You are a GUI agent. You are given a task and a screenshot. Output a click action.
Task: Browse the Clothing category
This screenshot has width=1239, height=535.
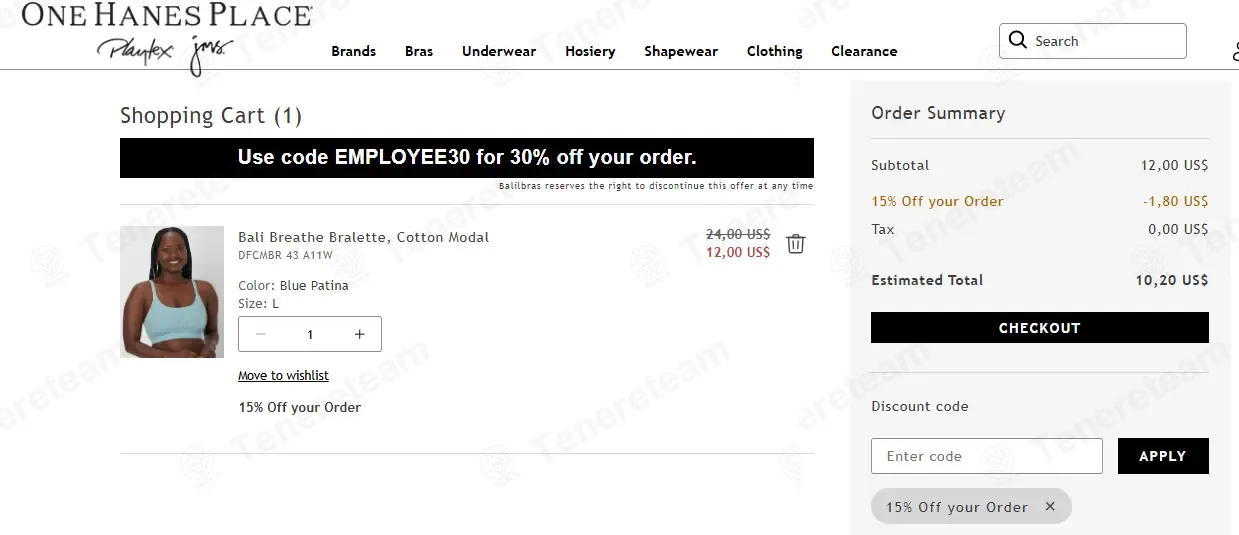click(x=775, y=51)
